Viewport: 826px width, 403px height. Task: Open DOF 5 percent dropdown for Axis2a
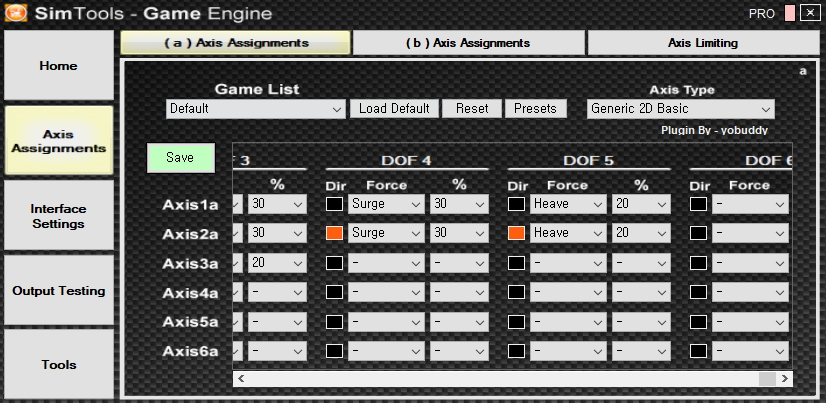[x=641, y=233]
